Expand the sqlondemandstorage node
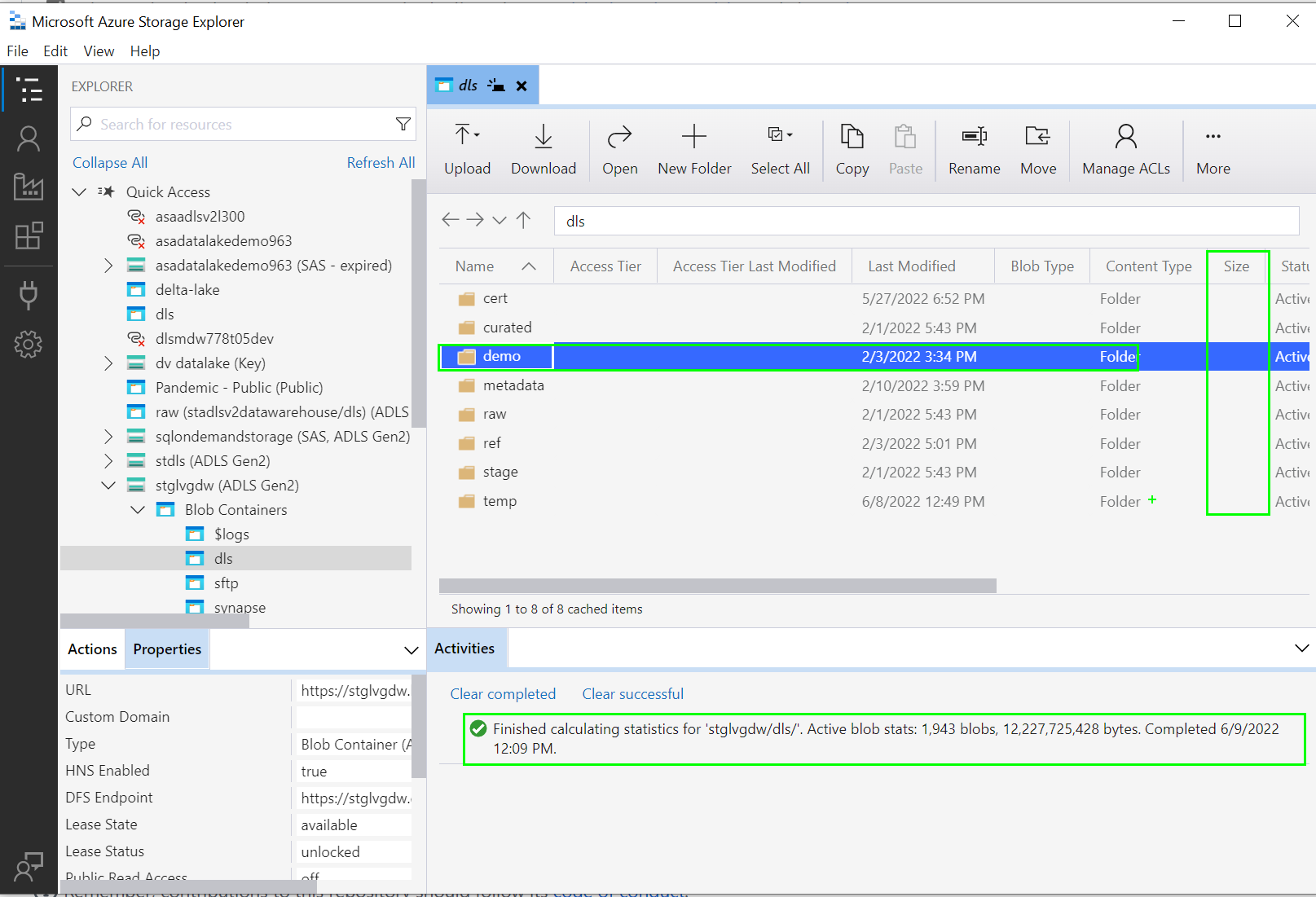 click(x=108, y=437)
